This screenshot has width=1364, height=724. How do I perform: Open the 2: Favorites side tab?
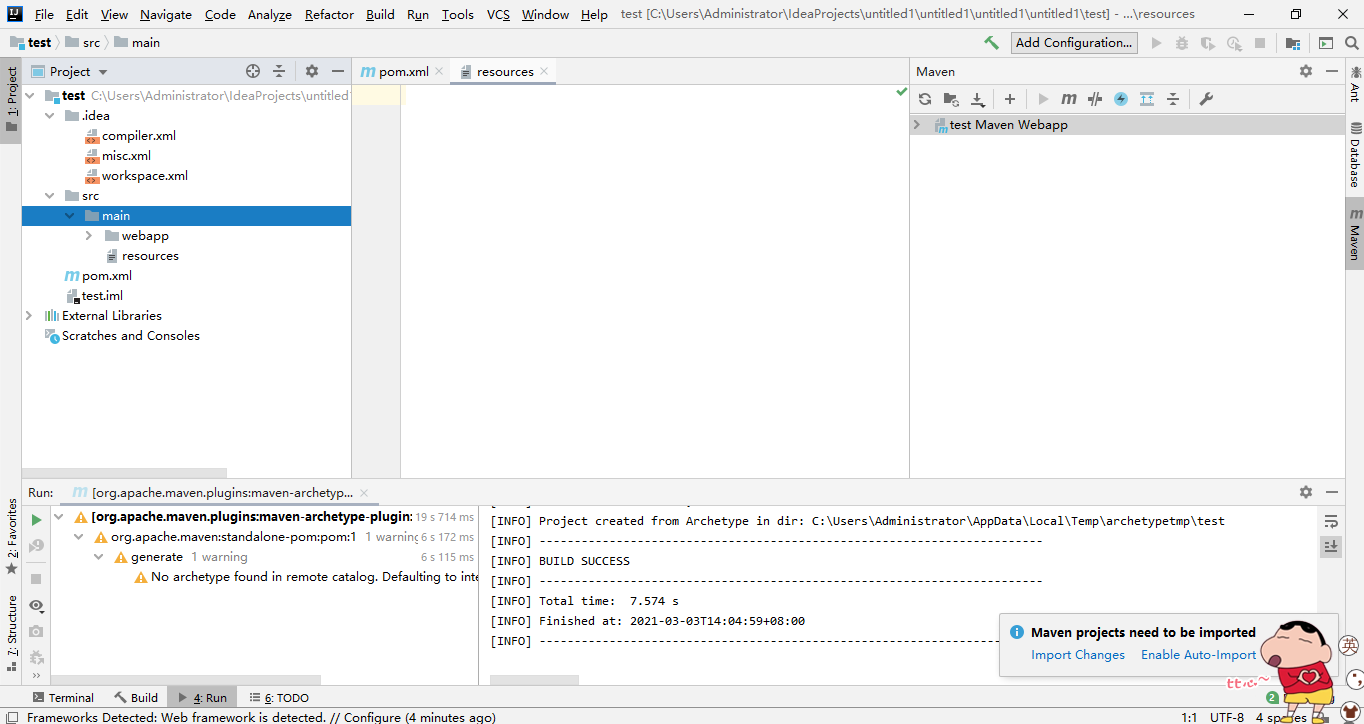[11, 536]
